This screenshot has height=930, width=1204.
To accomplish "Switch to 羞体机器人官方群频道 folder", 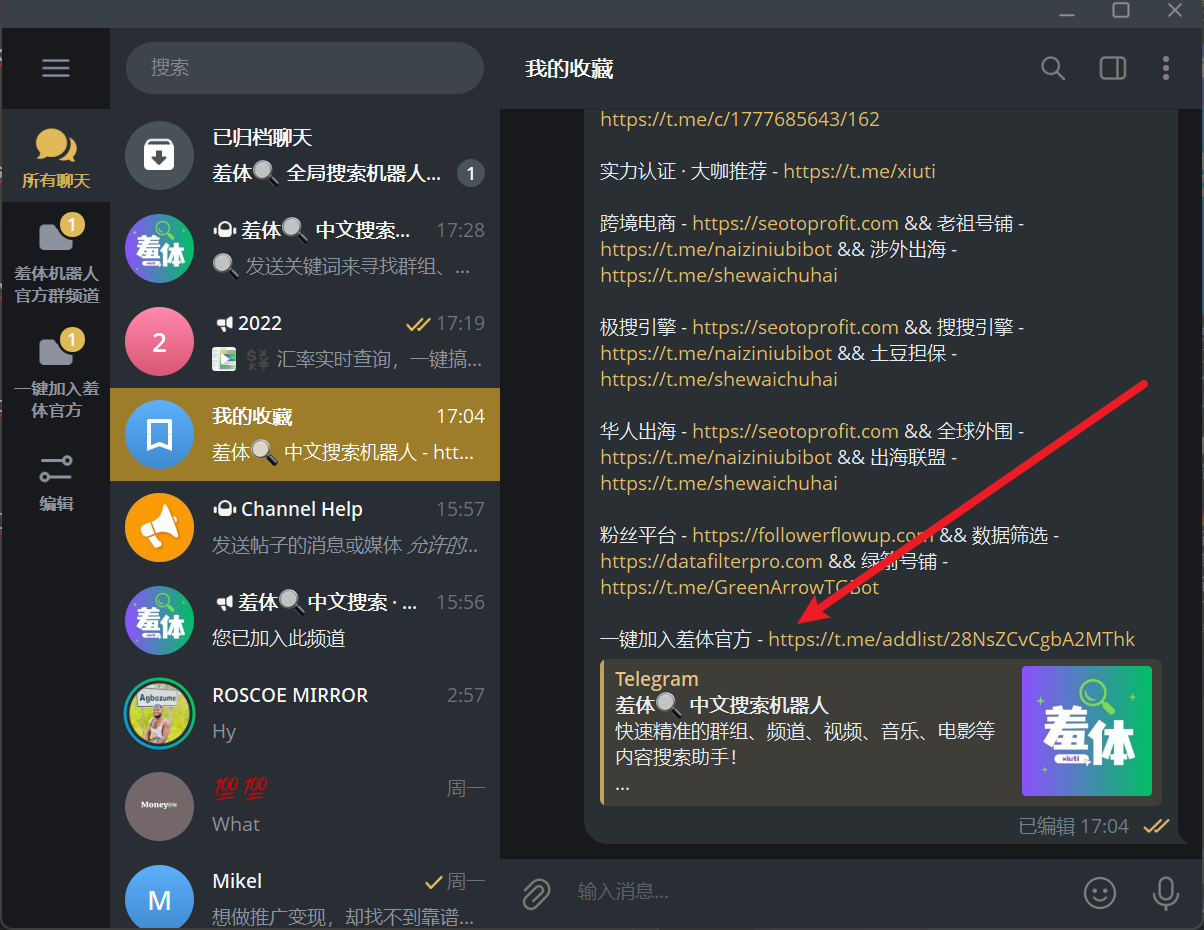I will click(x=56, y=260).
